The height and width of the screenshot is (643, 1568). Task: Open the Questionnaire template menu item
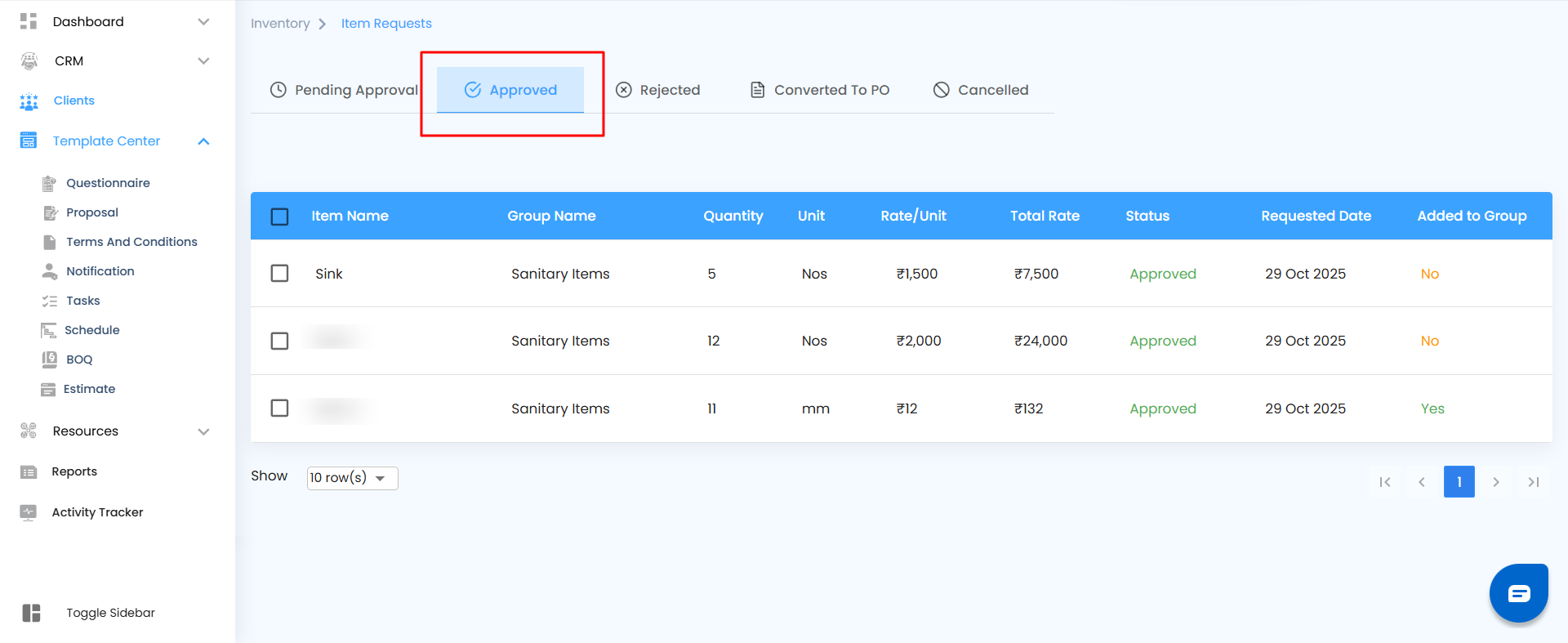[108, 183]
